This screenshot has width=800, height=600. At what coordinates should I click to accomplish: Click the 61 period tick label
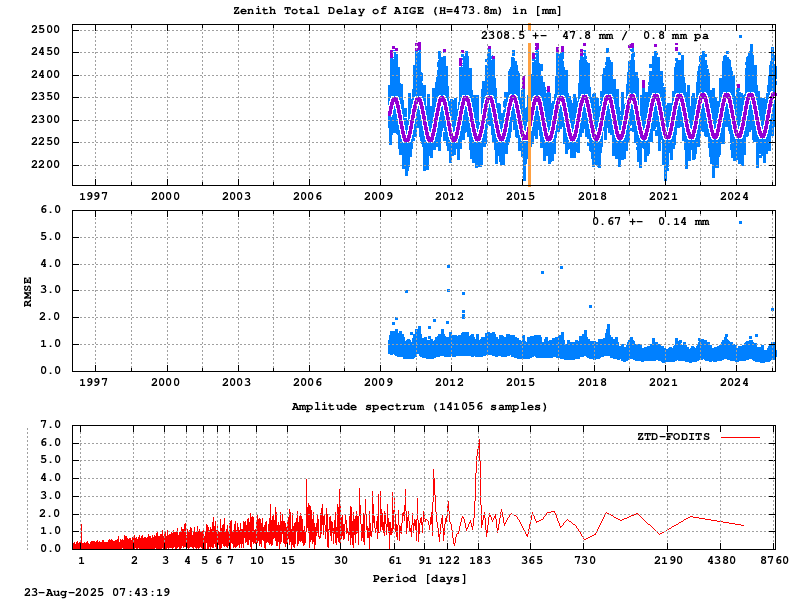[x=395, y=561]
